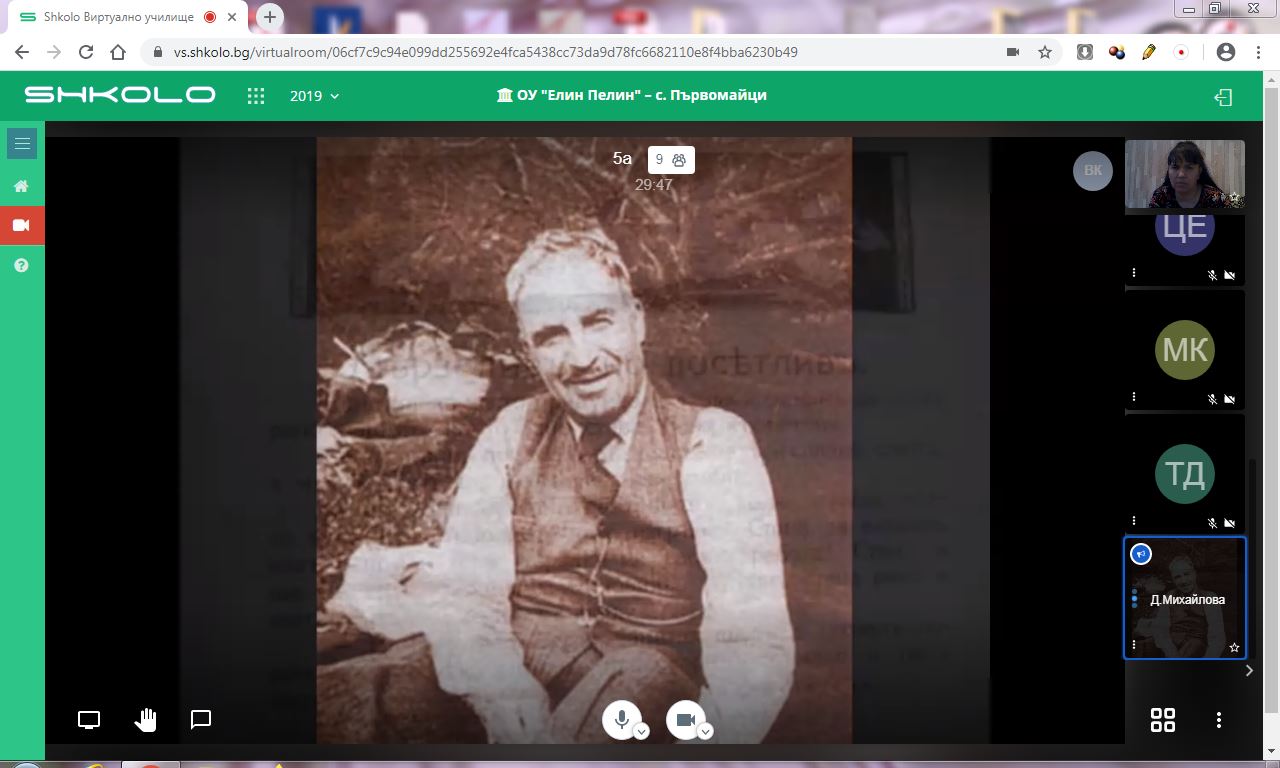Click the logout icon in header
The height and width of the screenshot is (768, 1280).
(x=1222, y=97)
